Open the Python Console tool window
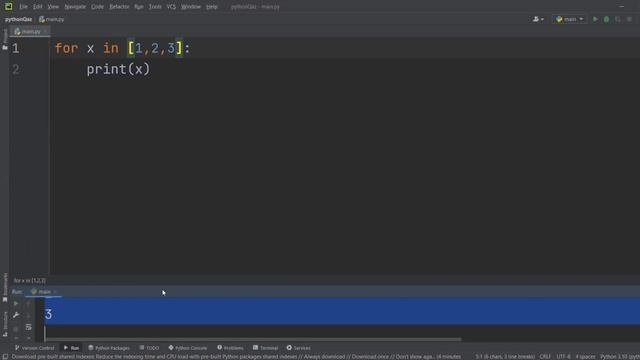The width and height of the screenshot is (640, 360). click(x=188, y=348)
